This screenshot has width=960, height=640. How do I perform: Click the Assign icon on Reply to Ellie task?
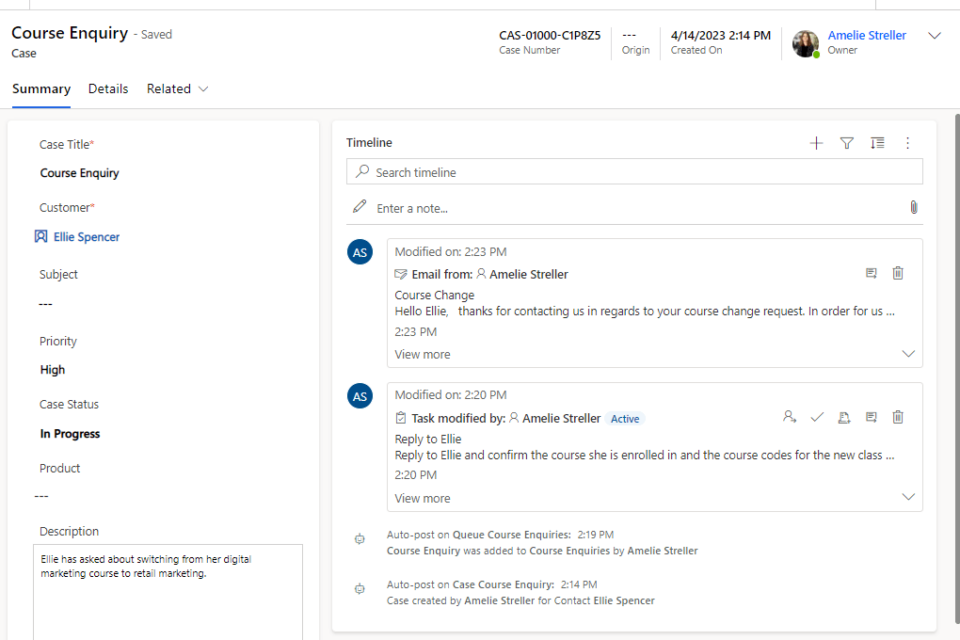point(789,417)
